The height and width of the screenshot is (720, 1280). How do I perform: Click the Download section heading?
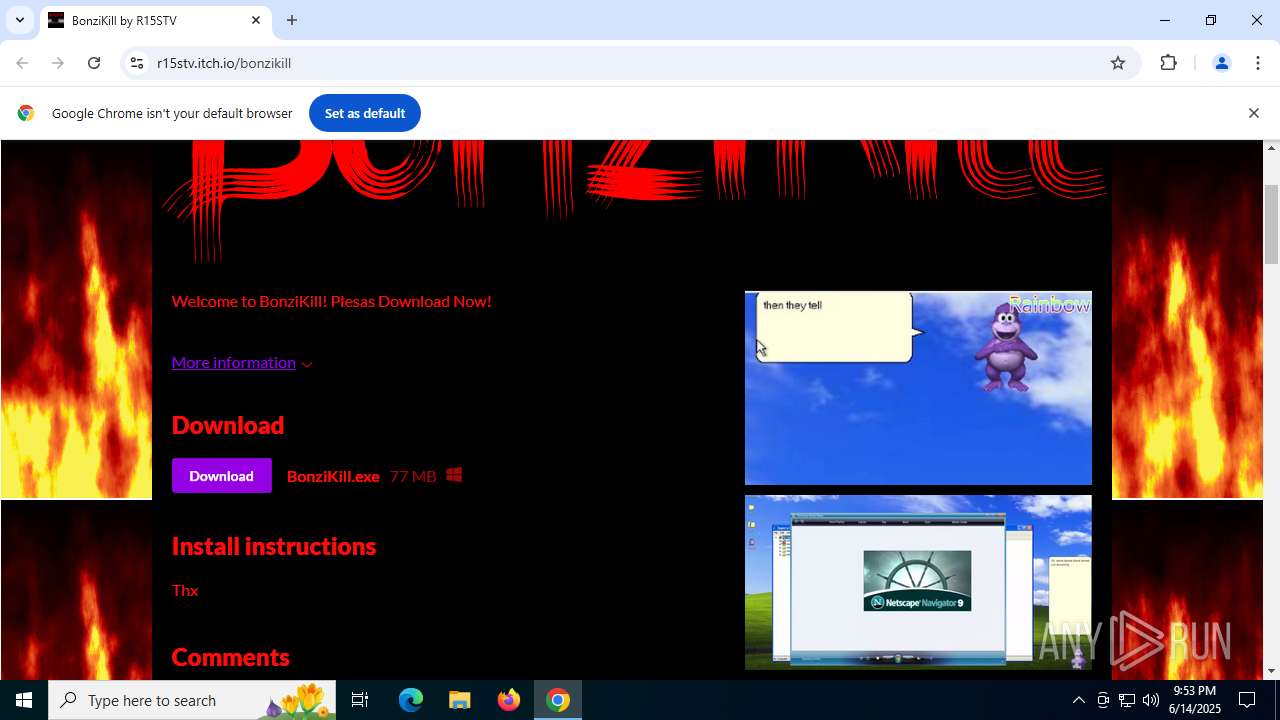point(228,425)
